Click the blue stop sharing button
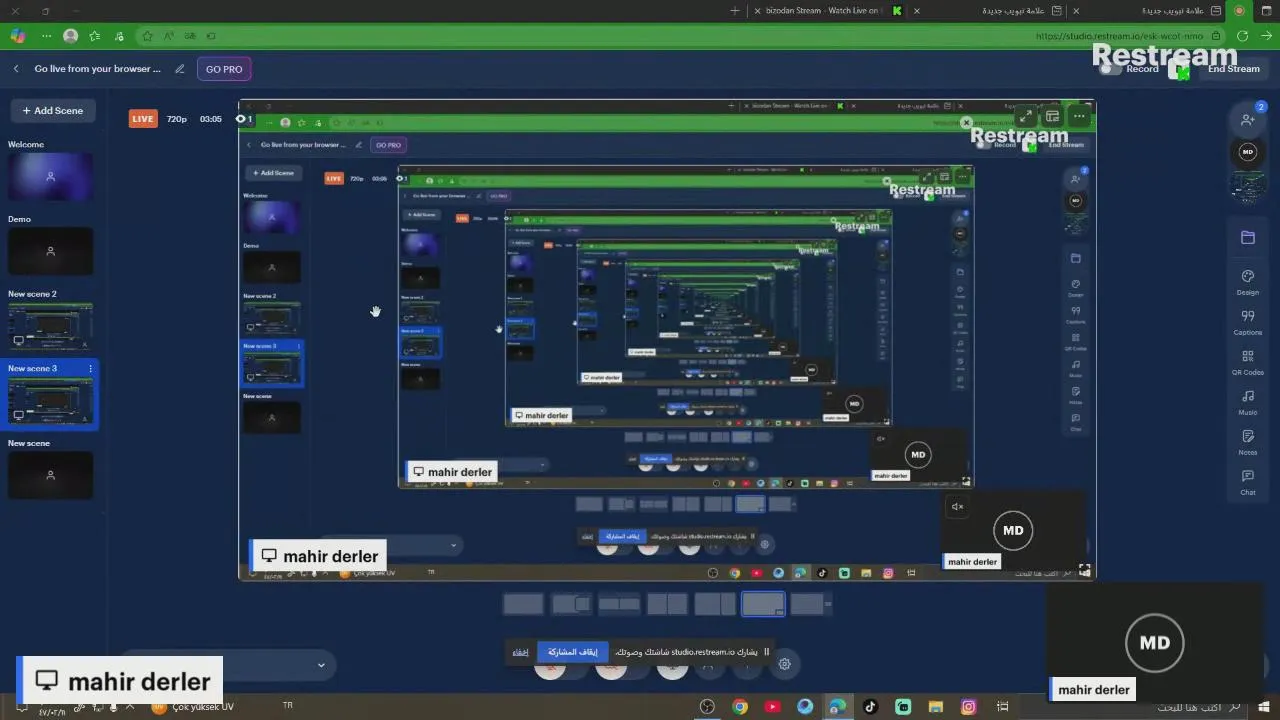Image resolution: width=1280 pixels, height=720 pixels. (x=573, y=652)
